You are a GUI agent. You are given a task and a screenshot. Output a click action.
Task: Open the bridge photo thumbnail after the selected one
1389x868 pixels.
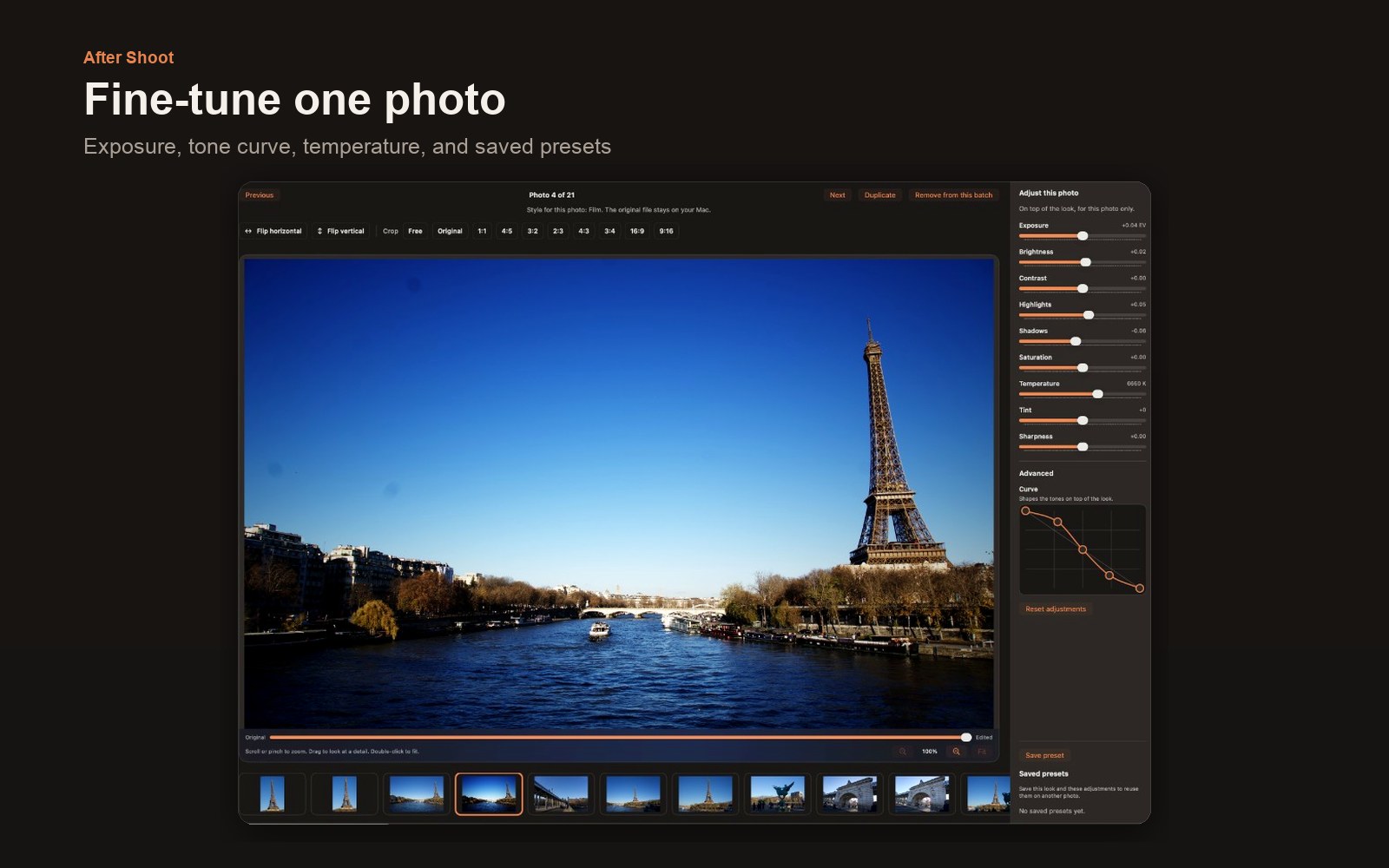[x=561, y=794]
